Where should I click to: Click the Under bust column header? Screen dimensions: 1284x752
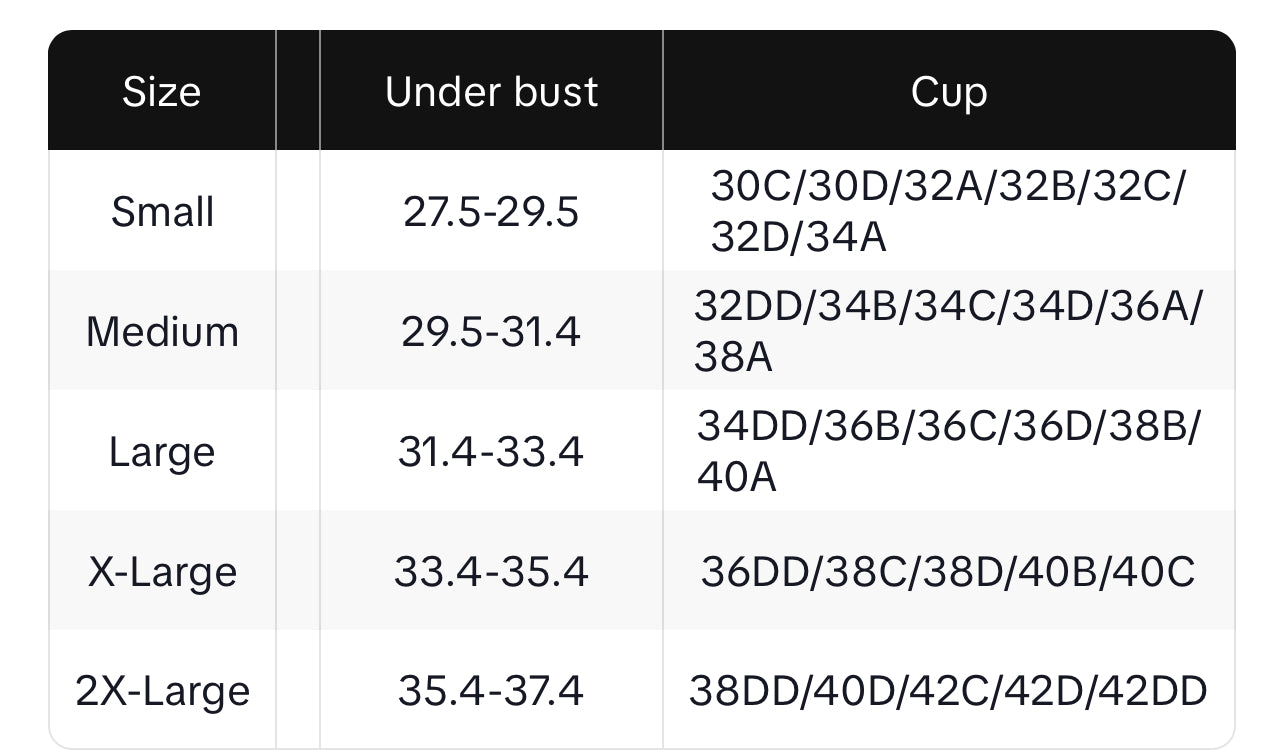pyautogui.click(x=491, y=92)
